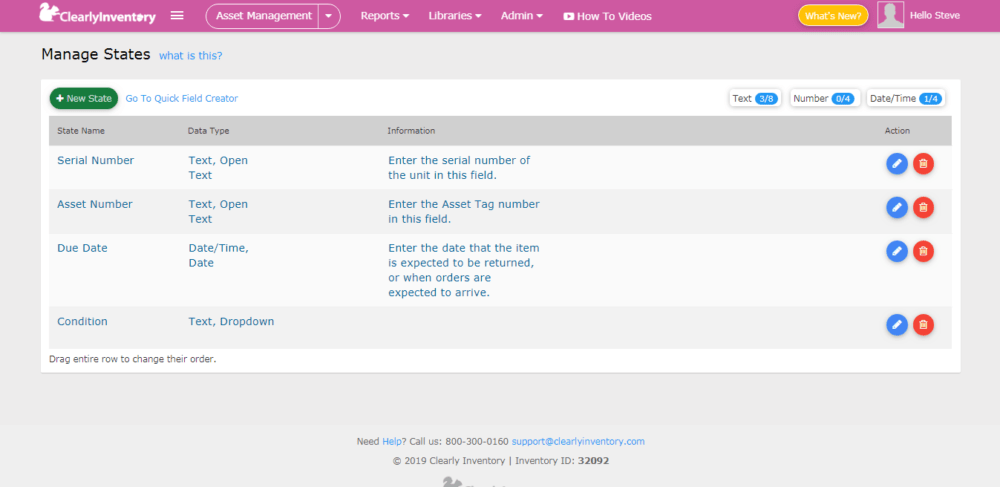
Task: Edit the Serial Number state
Action: click(x=897, y=164)
